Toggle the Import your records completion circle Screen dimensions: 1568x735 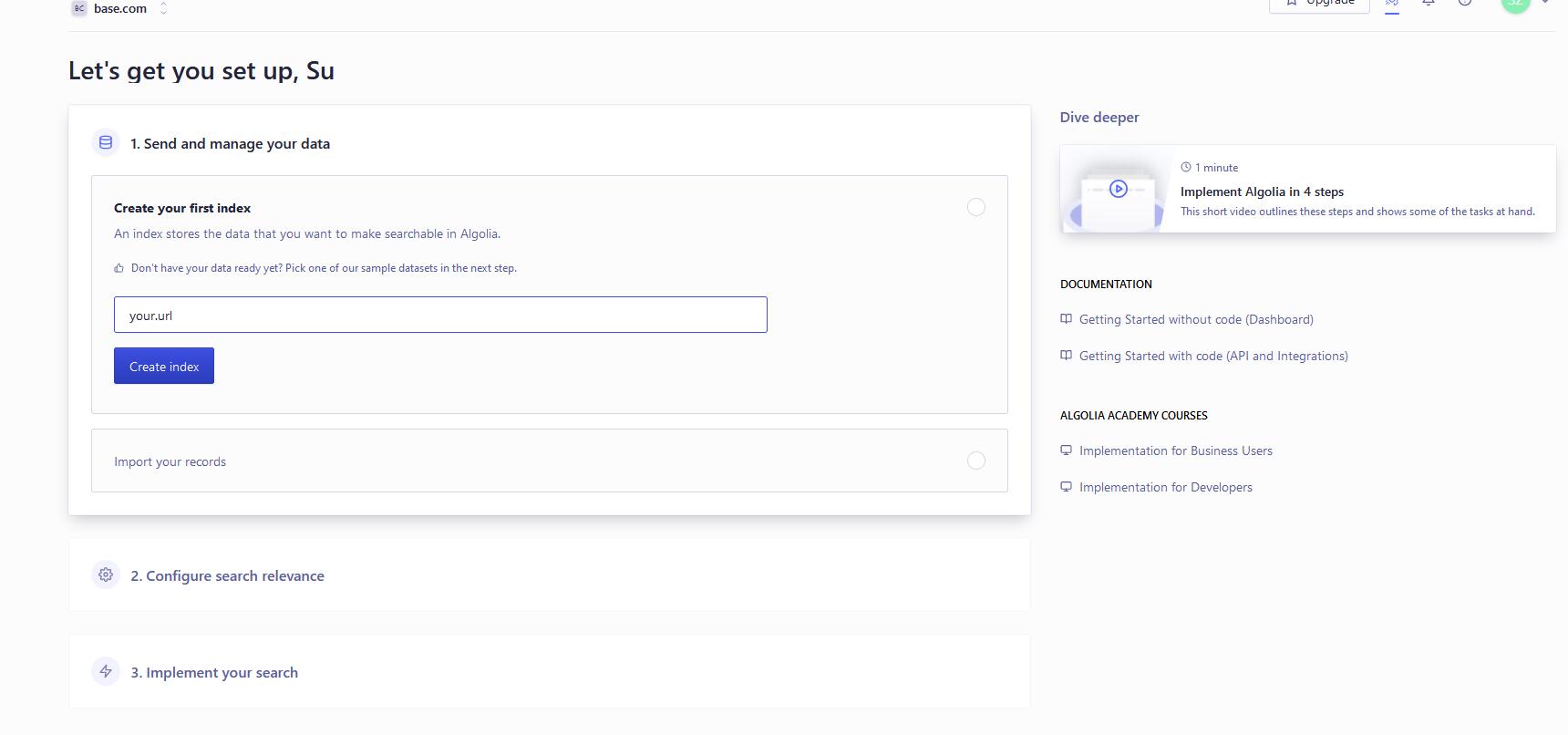(976, 461)
